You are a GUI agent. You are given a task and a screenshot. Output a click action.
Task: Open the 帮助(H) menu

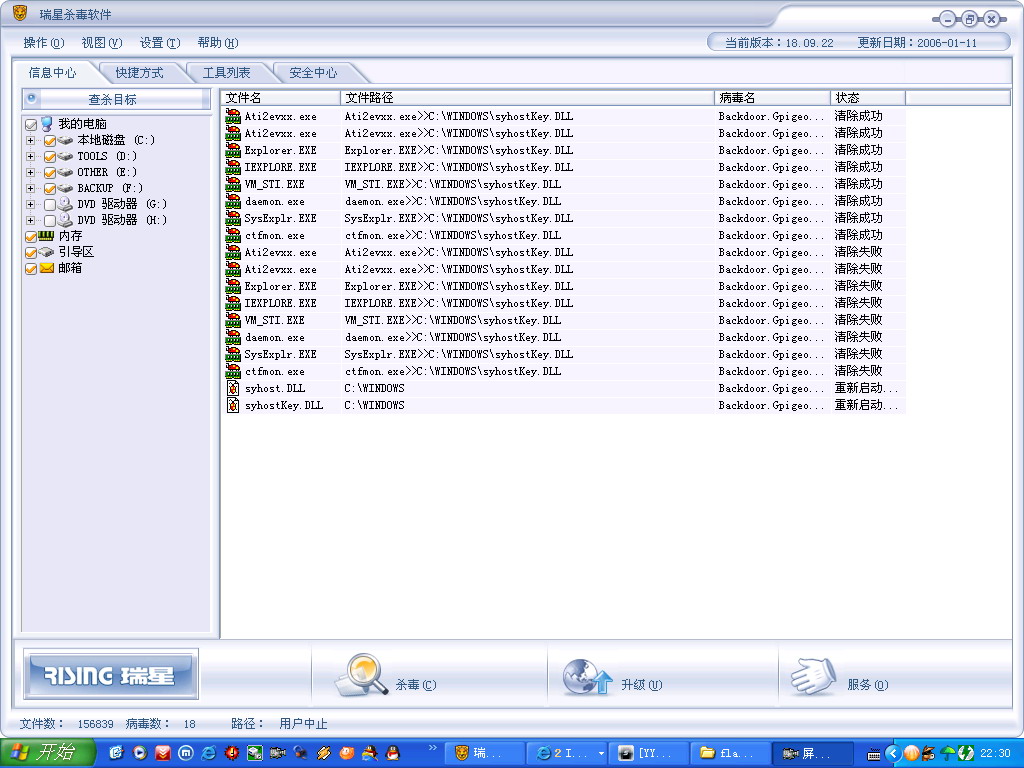pos(217,42)
